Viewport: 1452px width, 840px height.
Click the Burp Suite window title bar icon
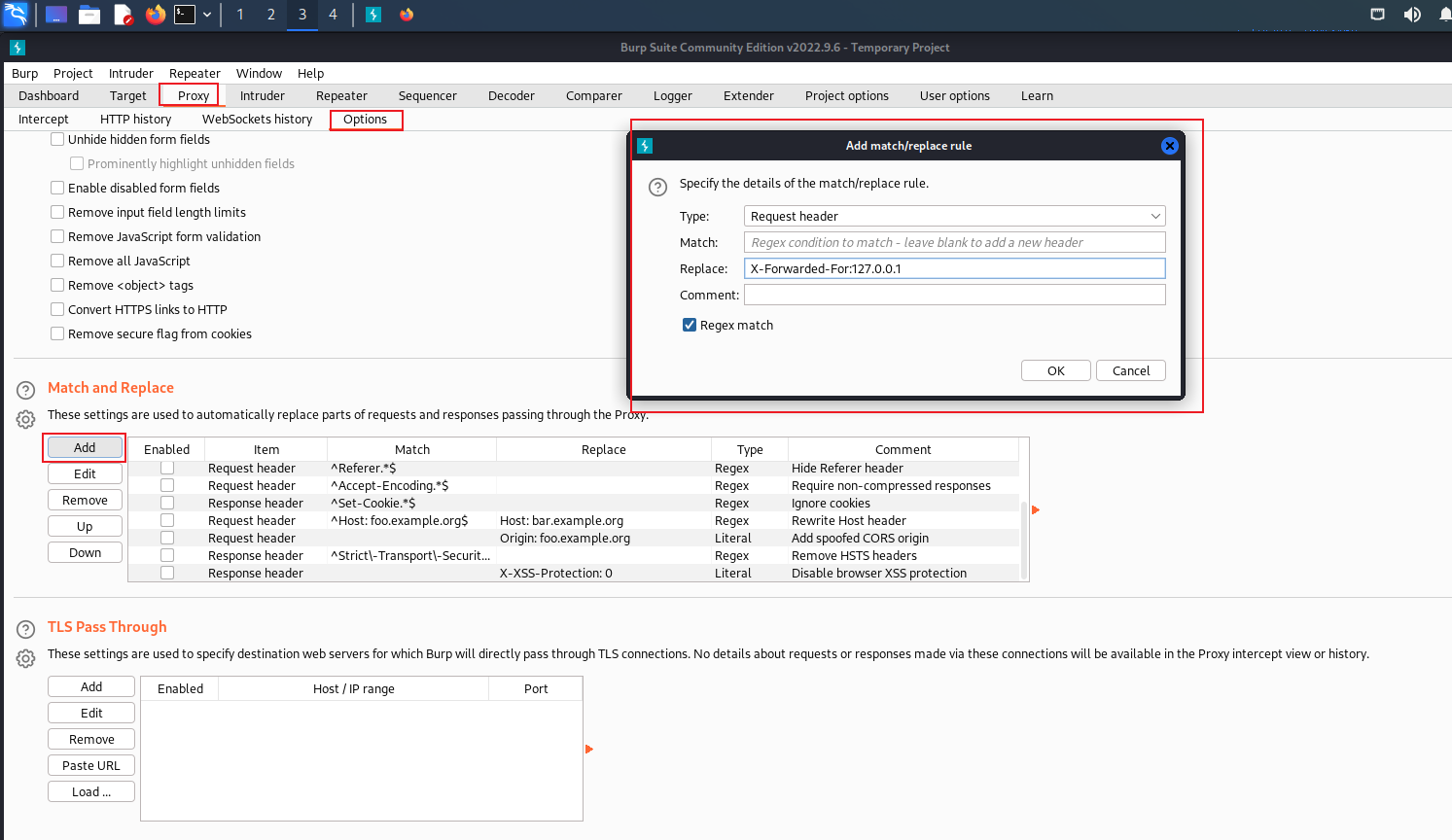[x=18, y=47]
